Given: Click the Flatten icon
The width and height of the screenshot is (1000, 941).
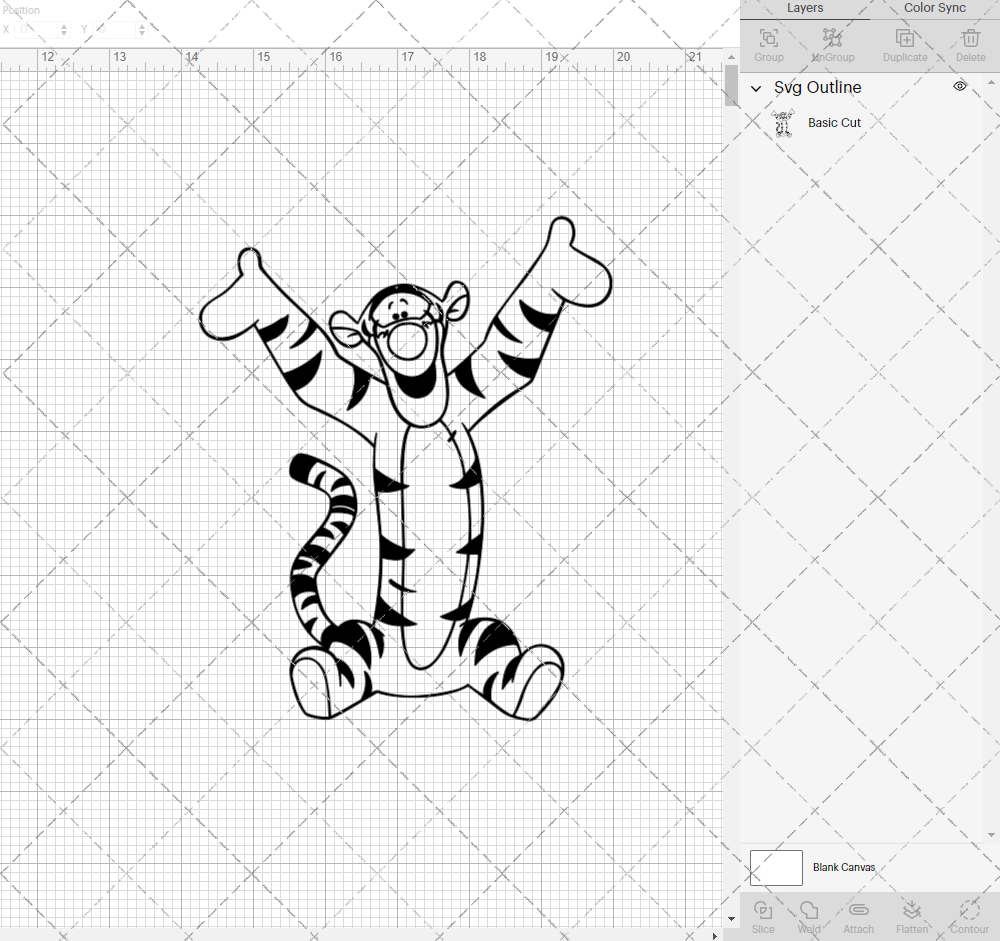Looking at the screenshot, I should (x=911, y=915).
